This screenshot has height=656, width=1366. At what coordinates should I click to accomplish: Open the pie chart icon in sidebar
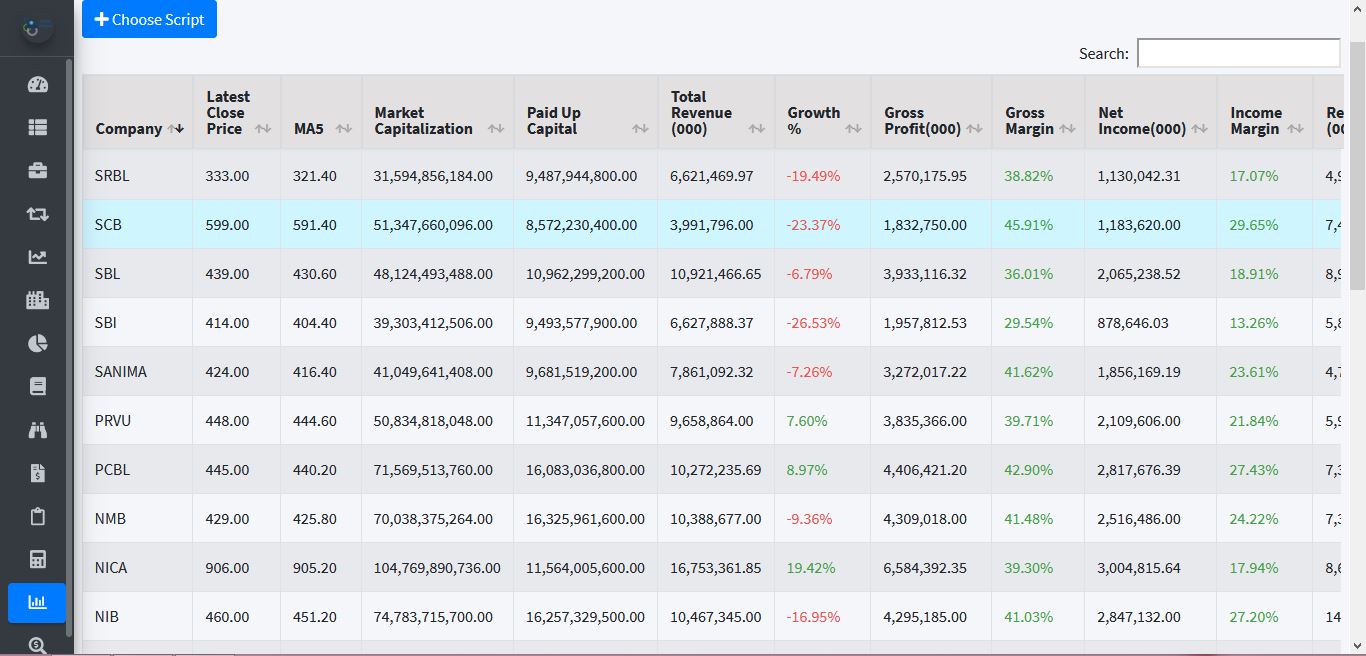tap(37, 344)
